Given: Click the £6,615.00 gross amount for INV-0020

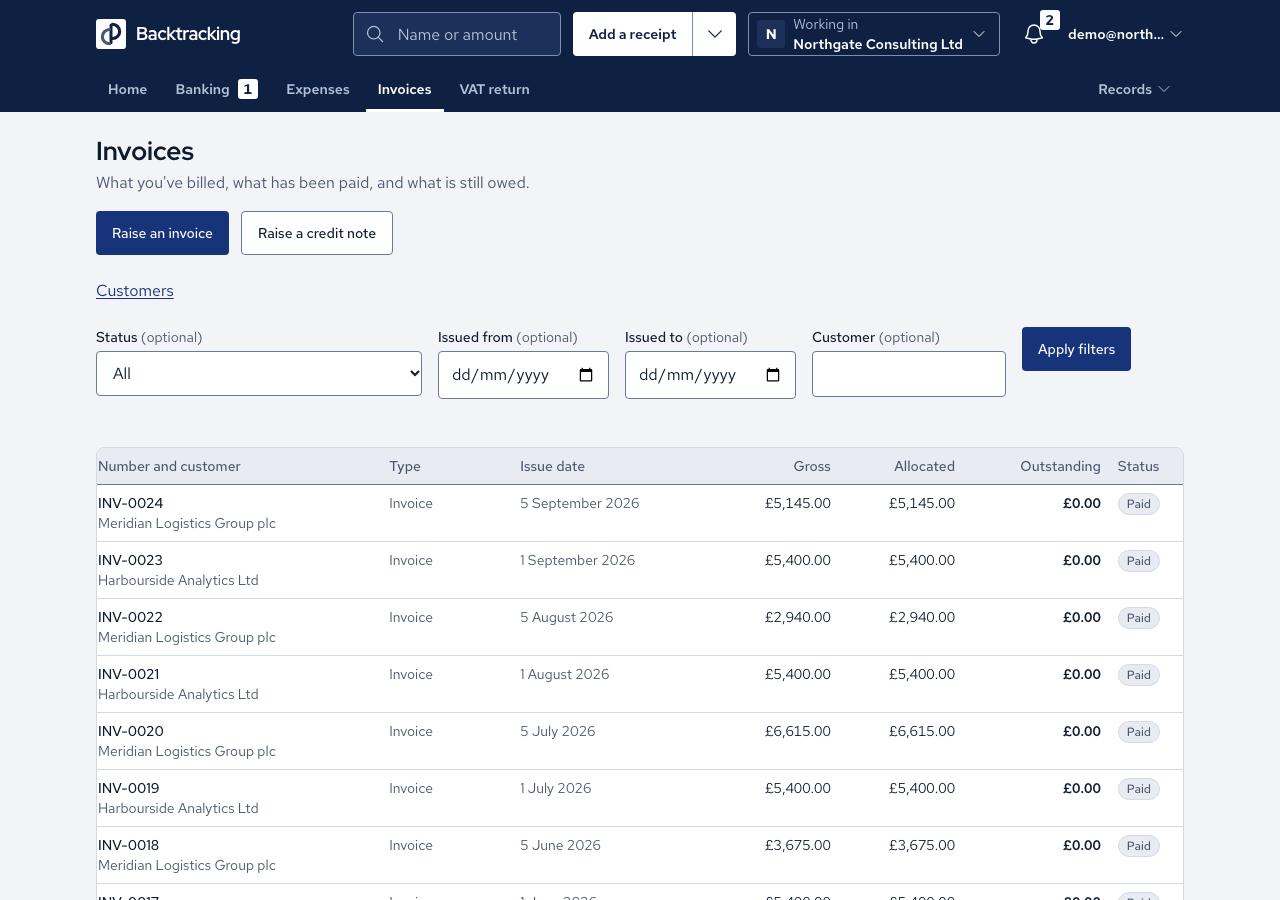Looking at the screenshot, I should 798,731.
